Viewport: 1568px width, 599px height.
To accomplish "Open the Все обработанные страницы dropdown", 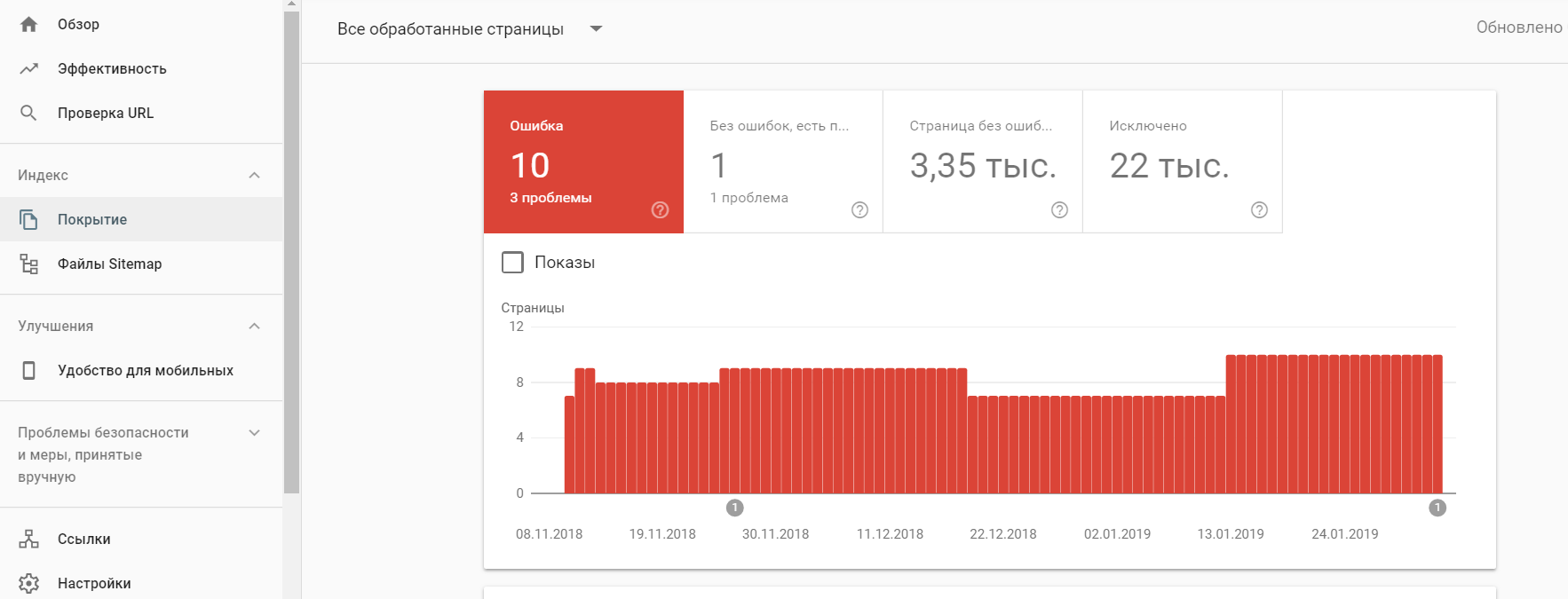I will [597, 29].
